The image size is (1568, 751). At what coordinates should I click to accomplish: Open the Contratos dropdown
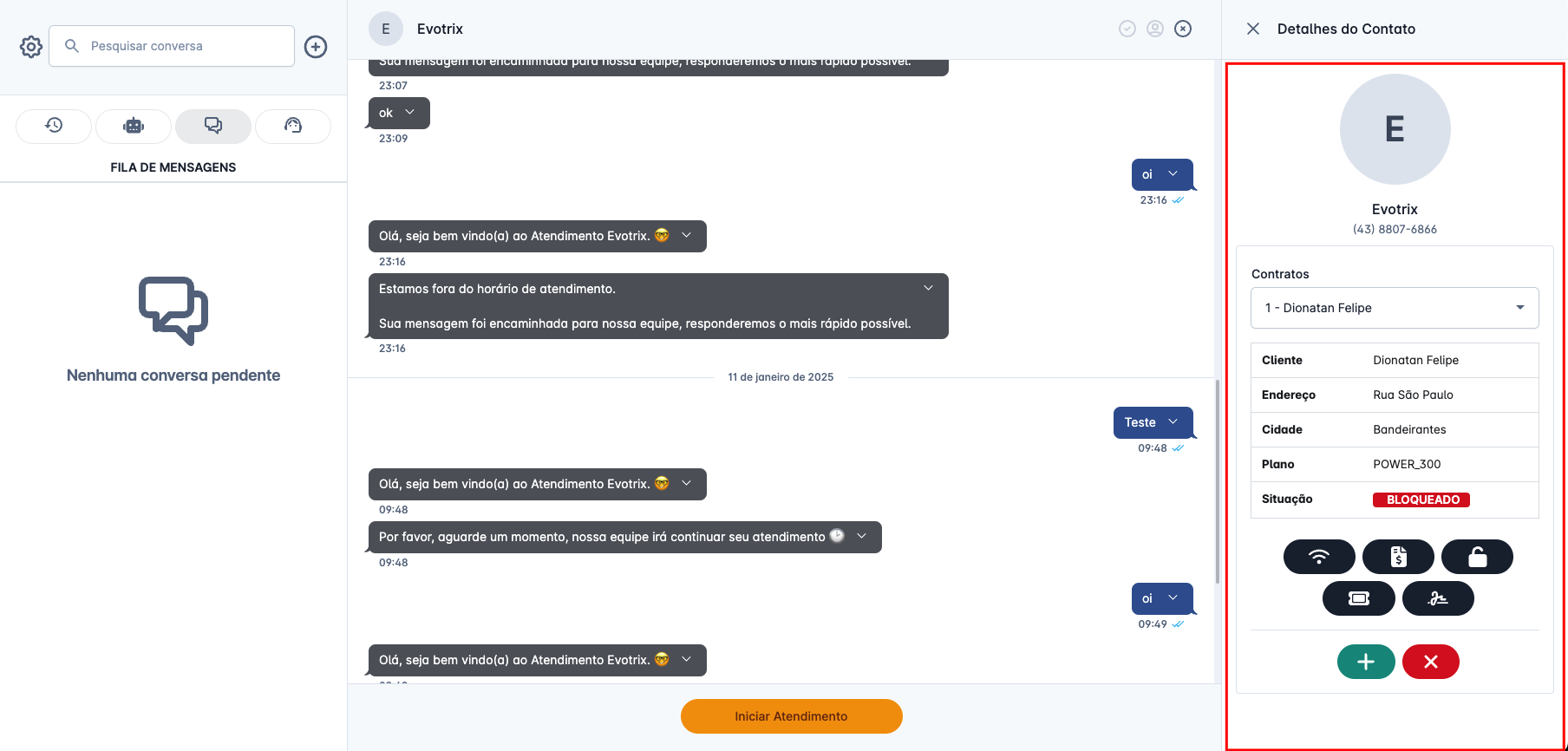pos(1395,308)
